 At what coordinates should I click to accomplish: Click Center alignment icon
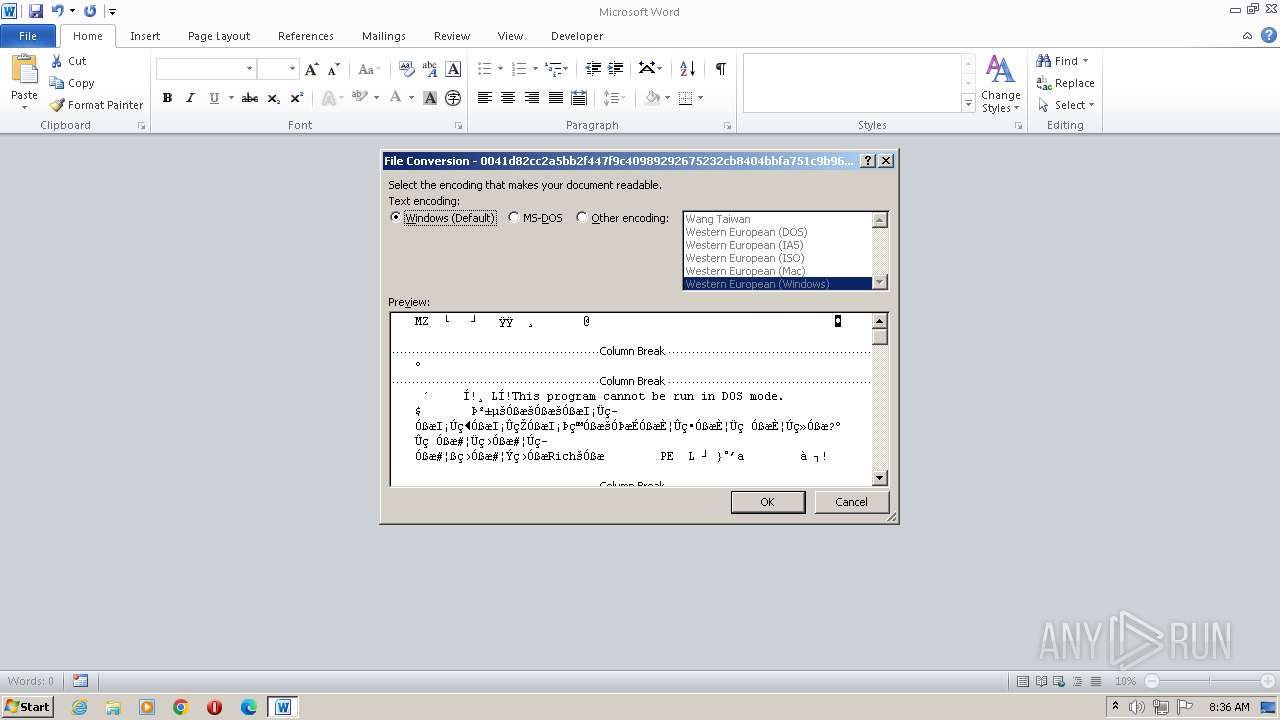[x=508, y=98]
